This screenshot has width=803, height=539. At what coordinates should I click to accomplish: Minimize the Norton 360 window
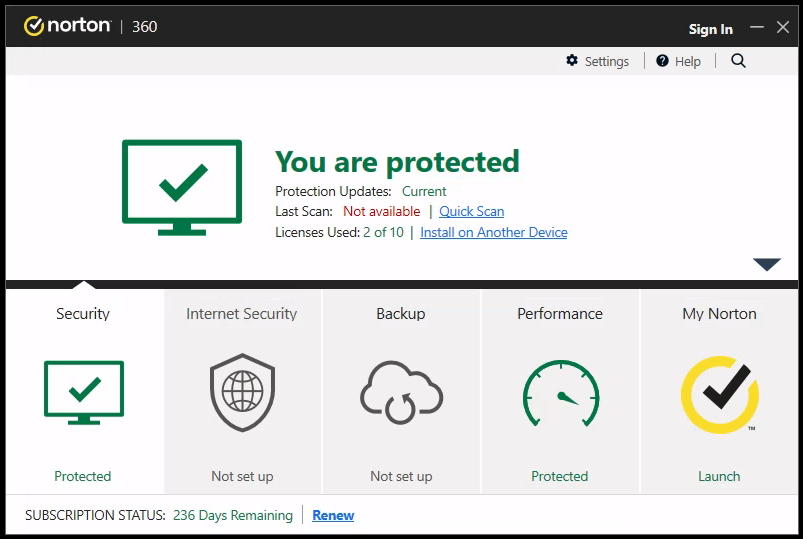[756, 27]
